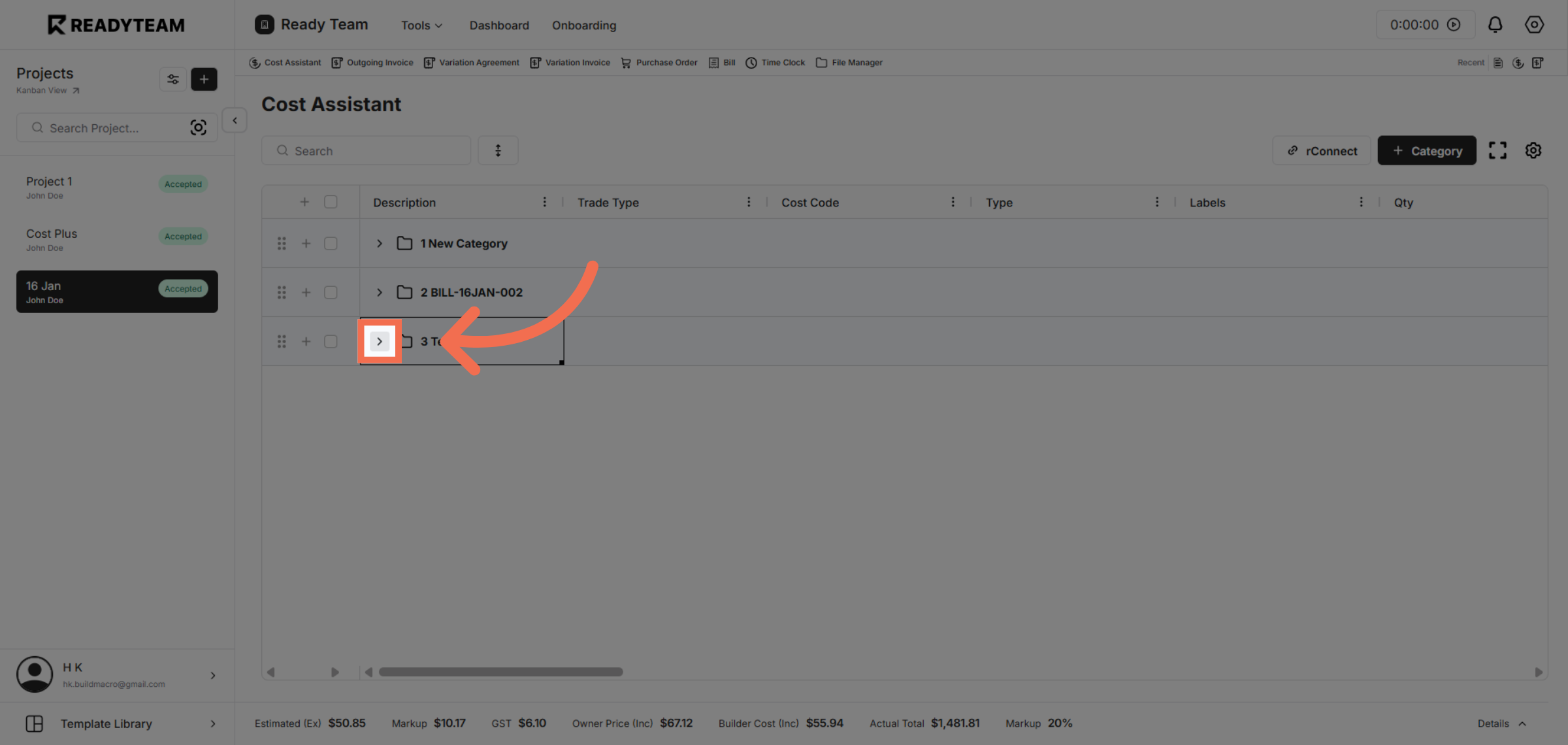Expand the 1 New Category folder
The width and height of the screenshot is (1568, 745).
(x=379, y=242)
